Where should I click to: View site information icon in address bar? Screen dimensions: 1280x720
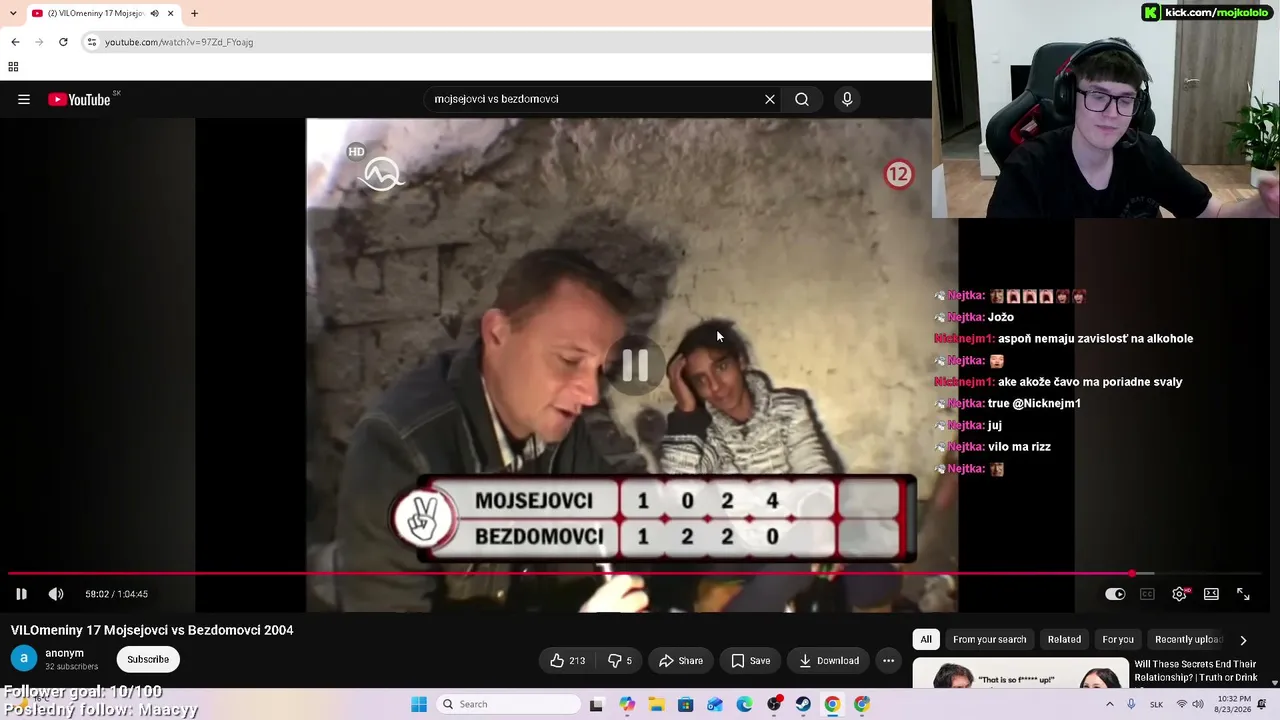point(92,42)
